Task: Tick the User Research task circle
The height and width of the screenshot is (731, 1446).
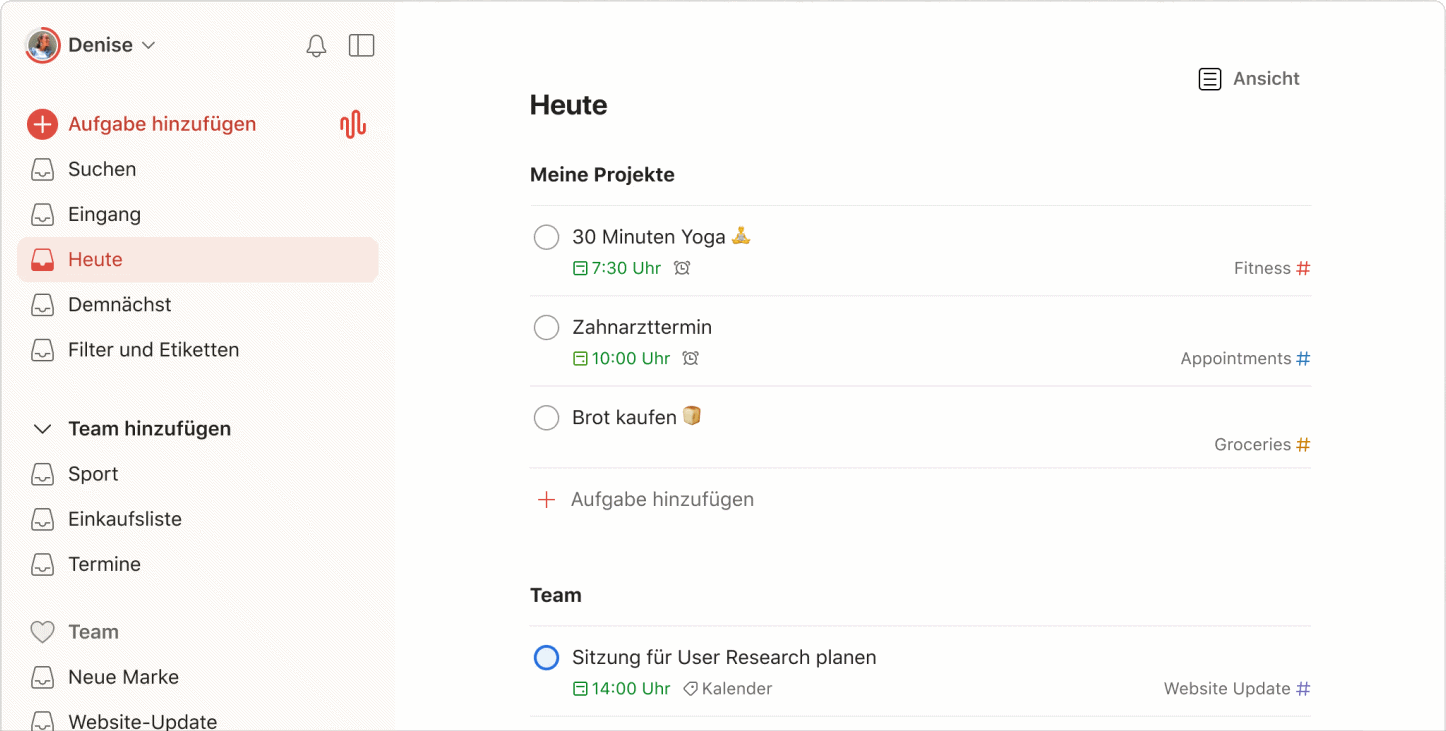Action: [x=546, y=657]
